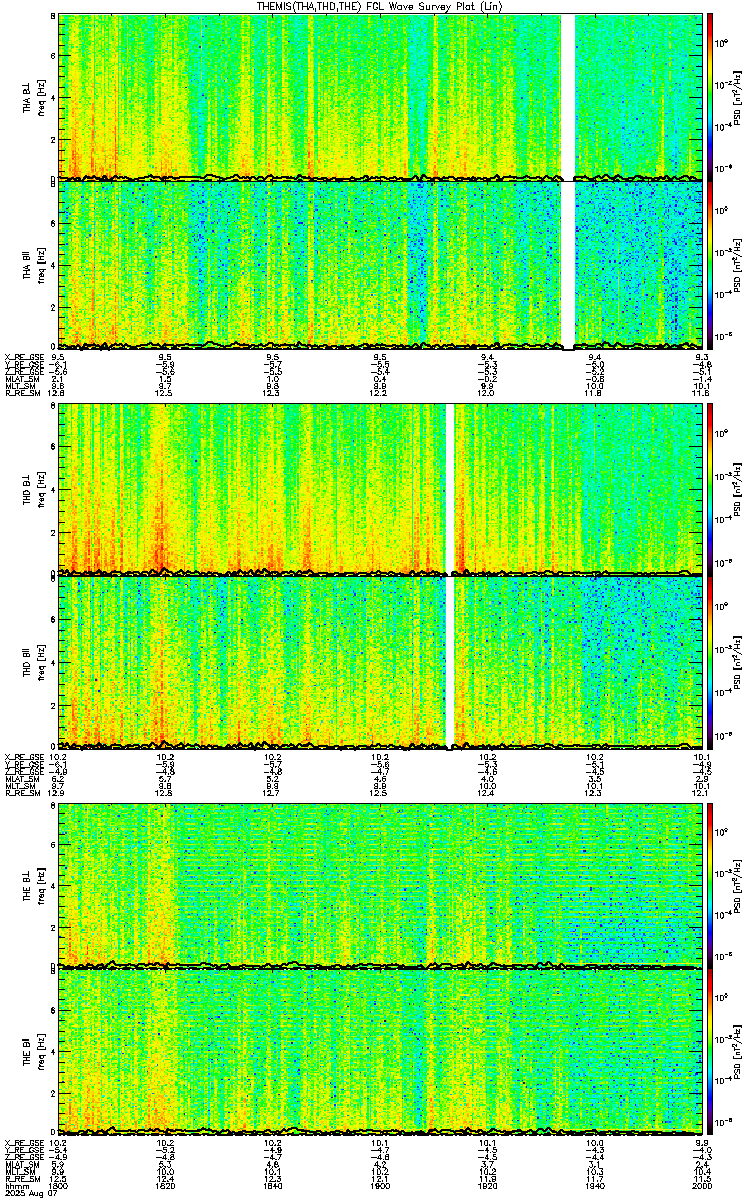Image resolution: width=750 pixels, height=1200 pixels.
Task: Click the white data gap in THA B-perpendicular panel
Action: coord(568,96)
